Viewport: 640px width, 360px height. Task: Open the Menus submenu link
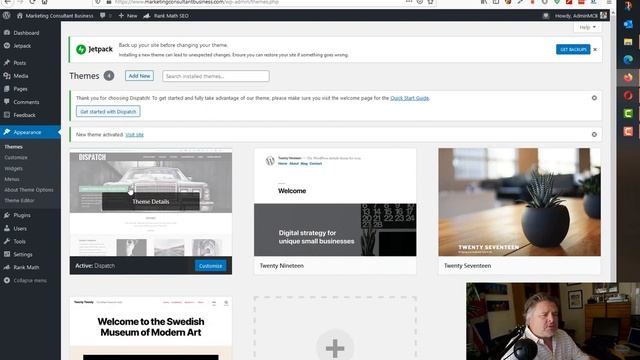click(x=12, y=179)
